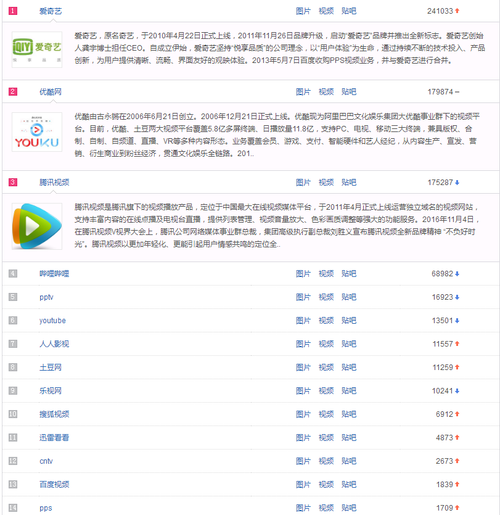Open 贴吧 link in the 人人影视 row
The image size is (500, 515).
(x=349, y=344)
